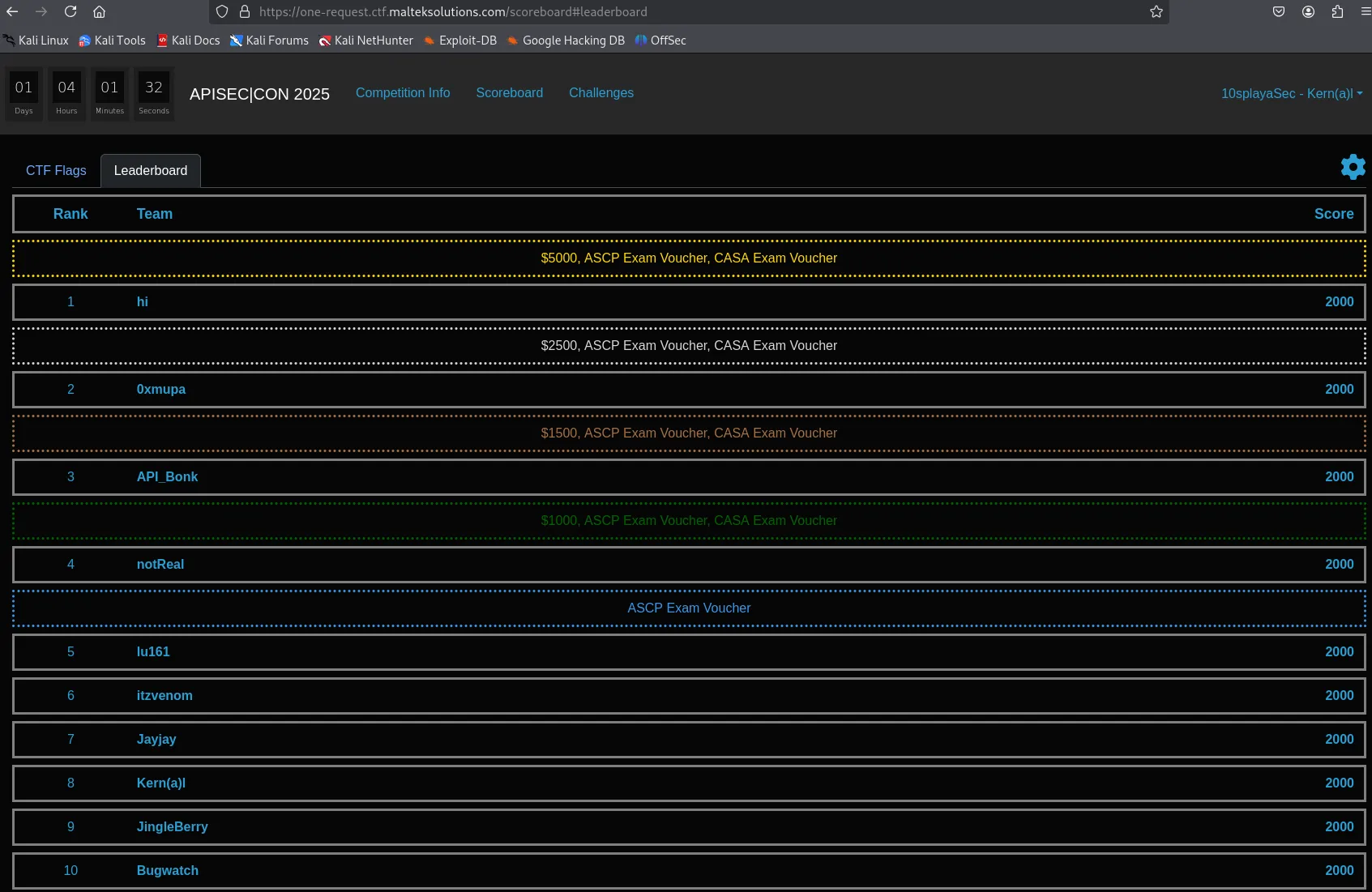Select the Leaderboard tab
This screenshot has width=1372, height=892.
[x=151, y=171]
